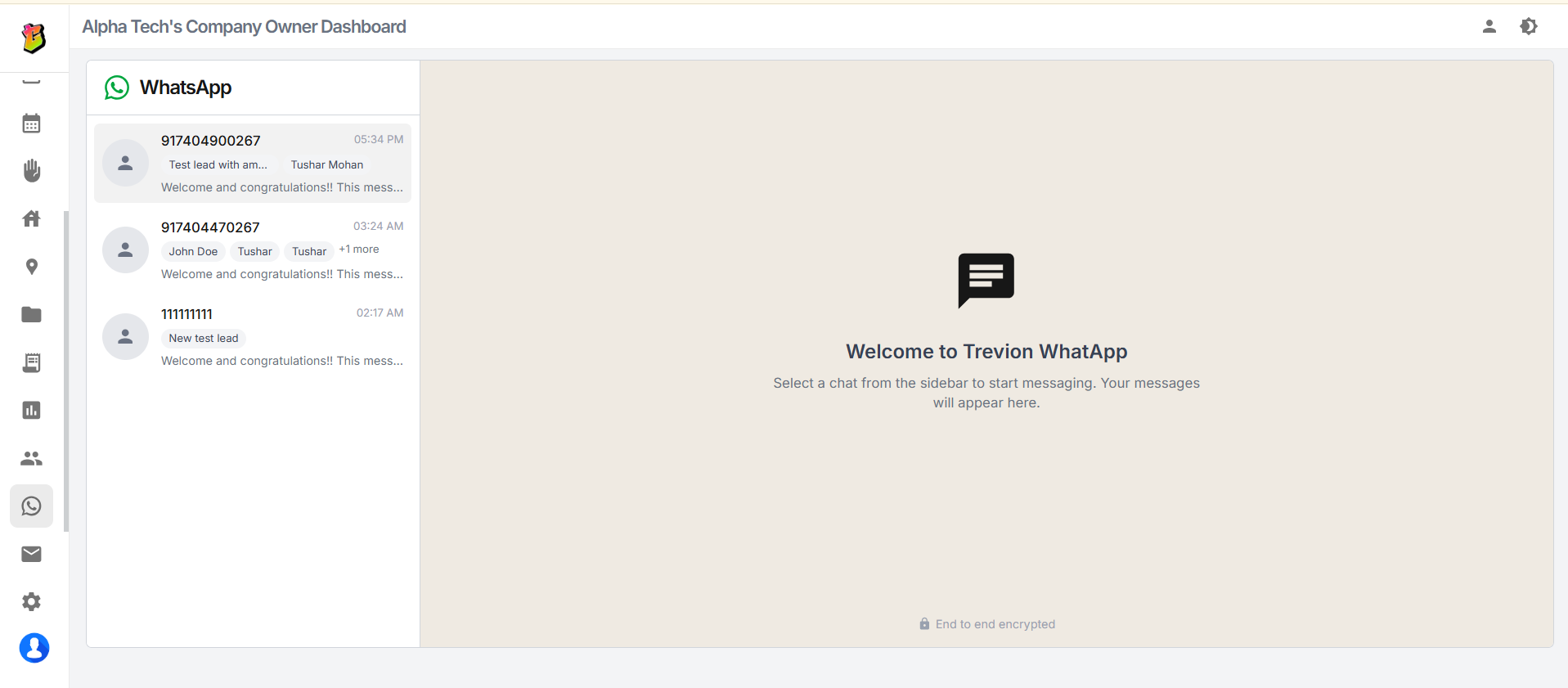Open the email envelope icon in sidebar
The height and width of the screenshot is (688, 1568).
[31, 554]
